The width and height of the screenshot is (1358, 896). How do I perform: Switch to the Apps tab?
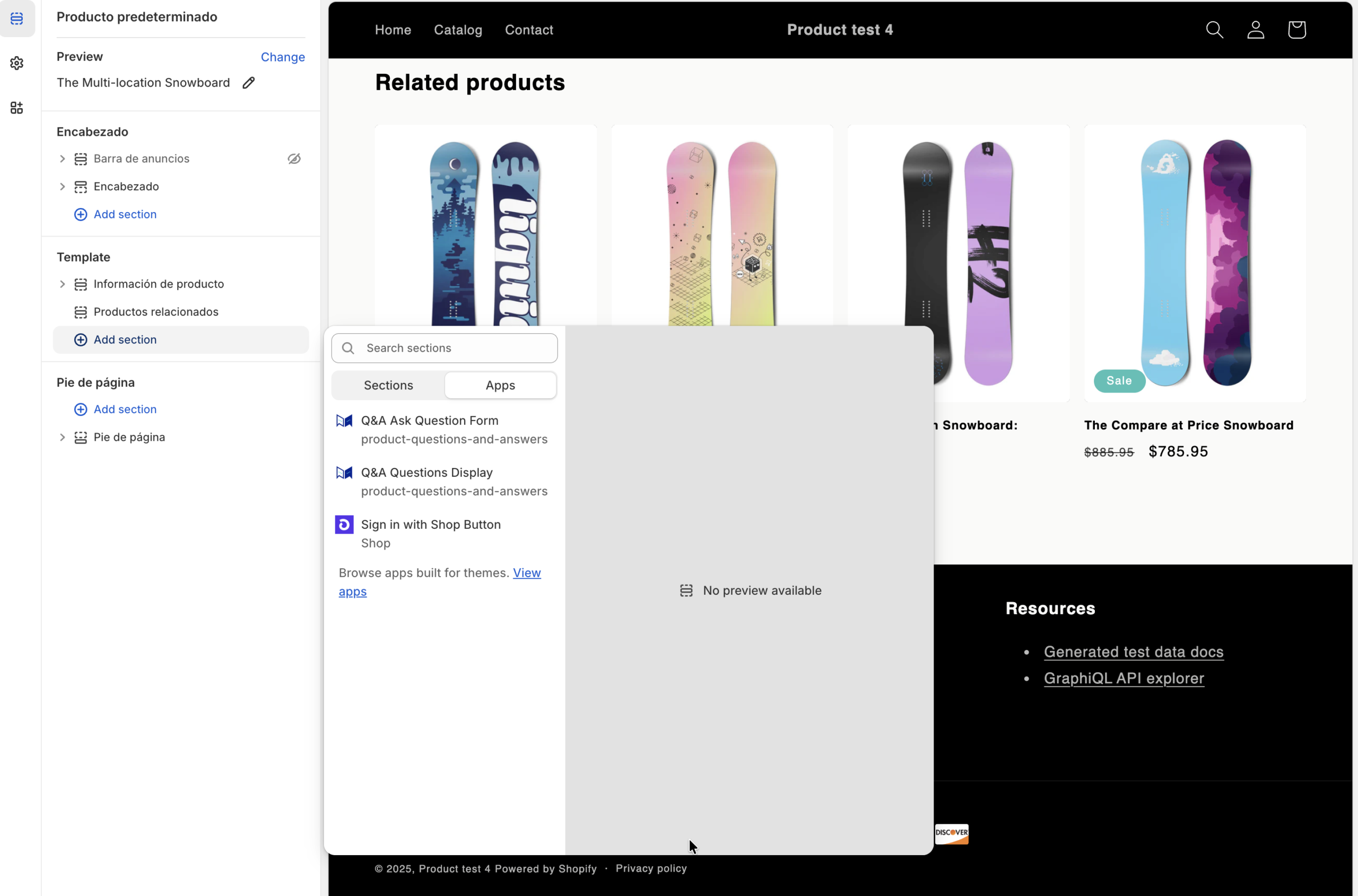tap(500, 385)
